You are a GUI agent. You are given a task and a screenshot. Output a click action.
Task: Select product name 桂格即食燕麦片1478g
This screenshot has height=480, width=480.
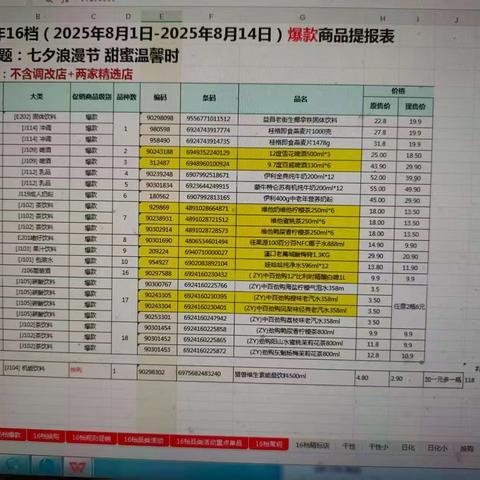tap(300, 143)
